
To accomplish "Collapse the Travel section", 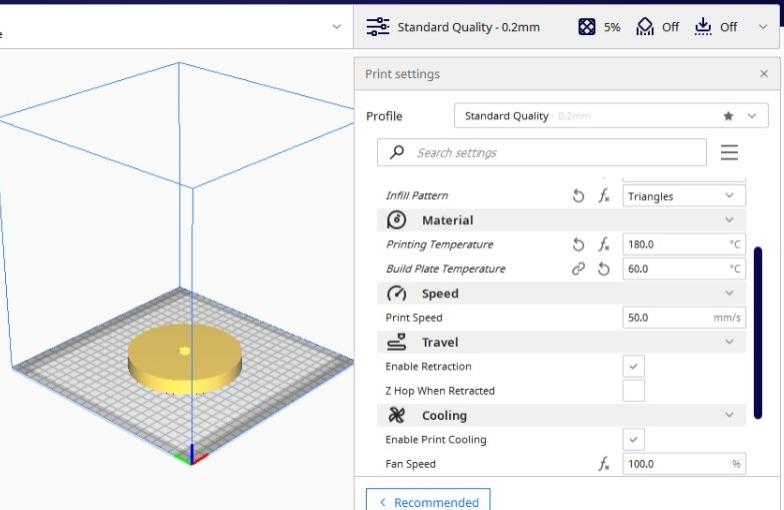I will 729,342.
